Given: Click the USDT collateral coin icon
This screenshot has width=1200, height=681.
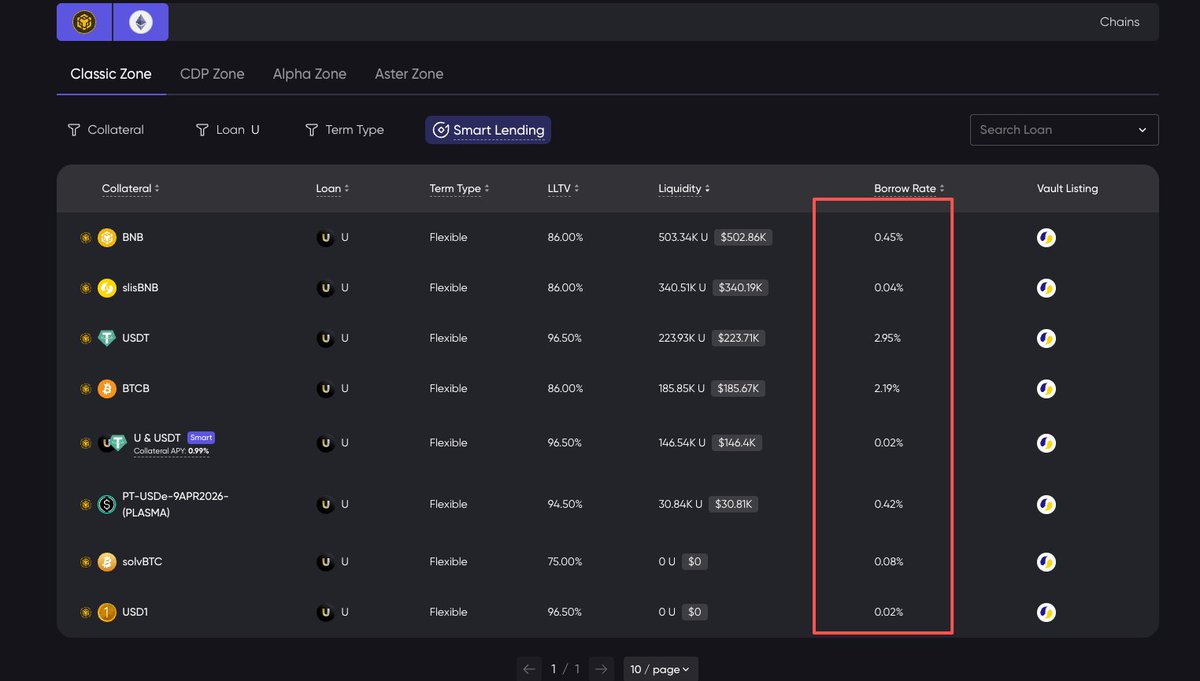Looking at the screenshot, I should tap(107, 338).
